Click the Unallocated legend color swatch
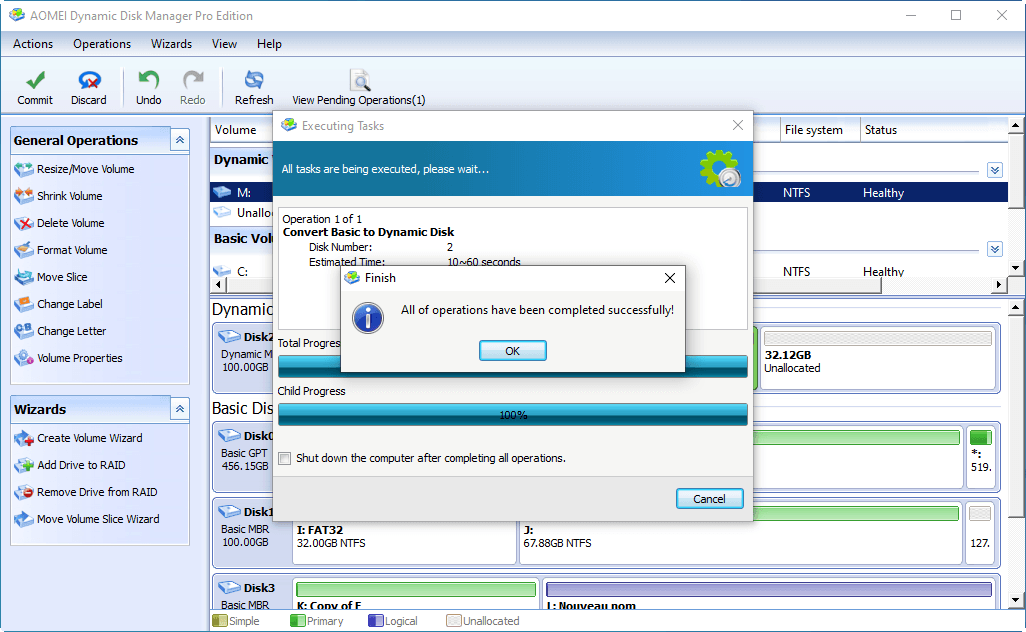 click(x=453, y=620)
